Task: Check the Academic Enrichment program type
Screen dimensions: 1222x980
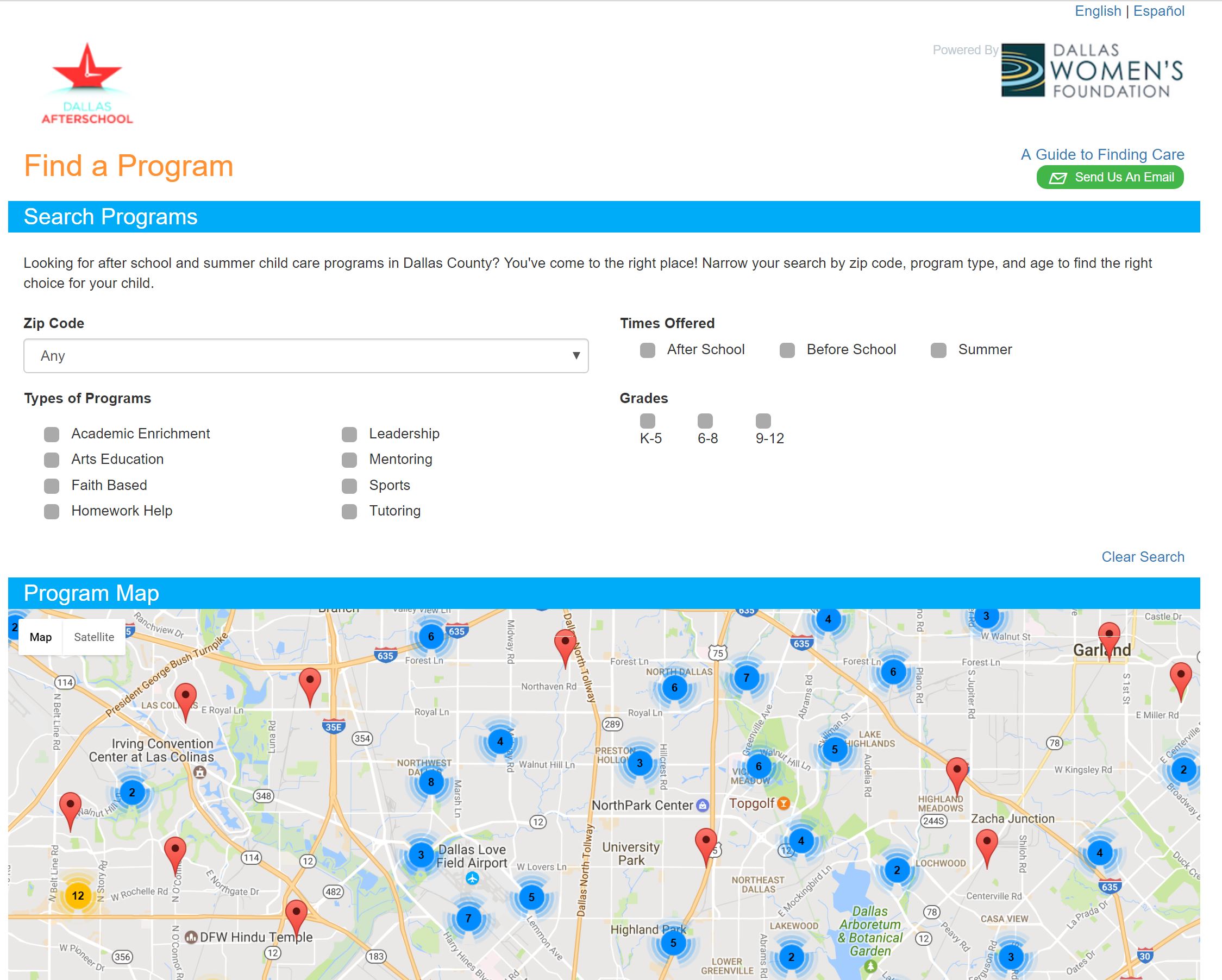Action: pyautogui.click(x=52, y=435)
